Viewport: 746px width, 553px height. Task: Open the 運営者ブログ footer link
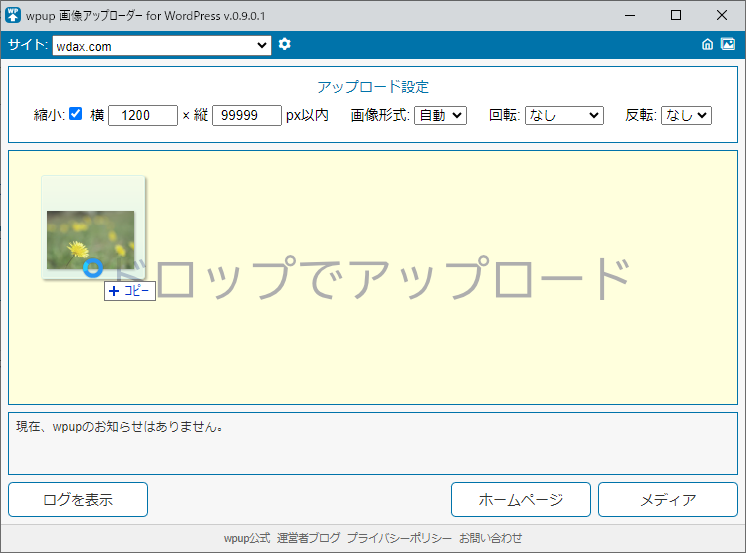[308, 538]
